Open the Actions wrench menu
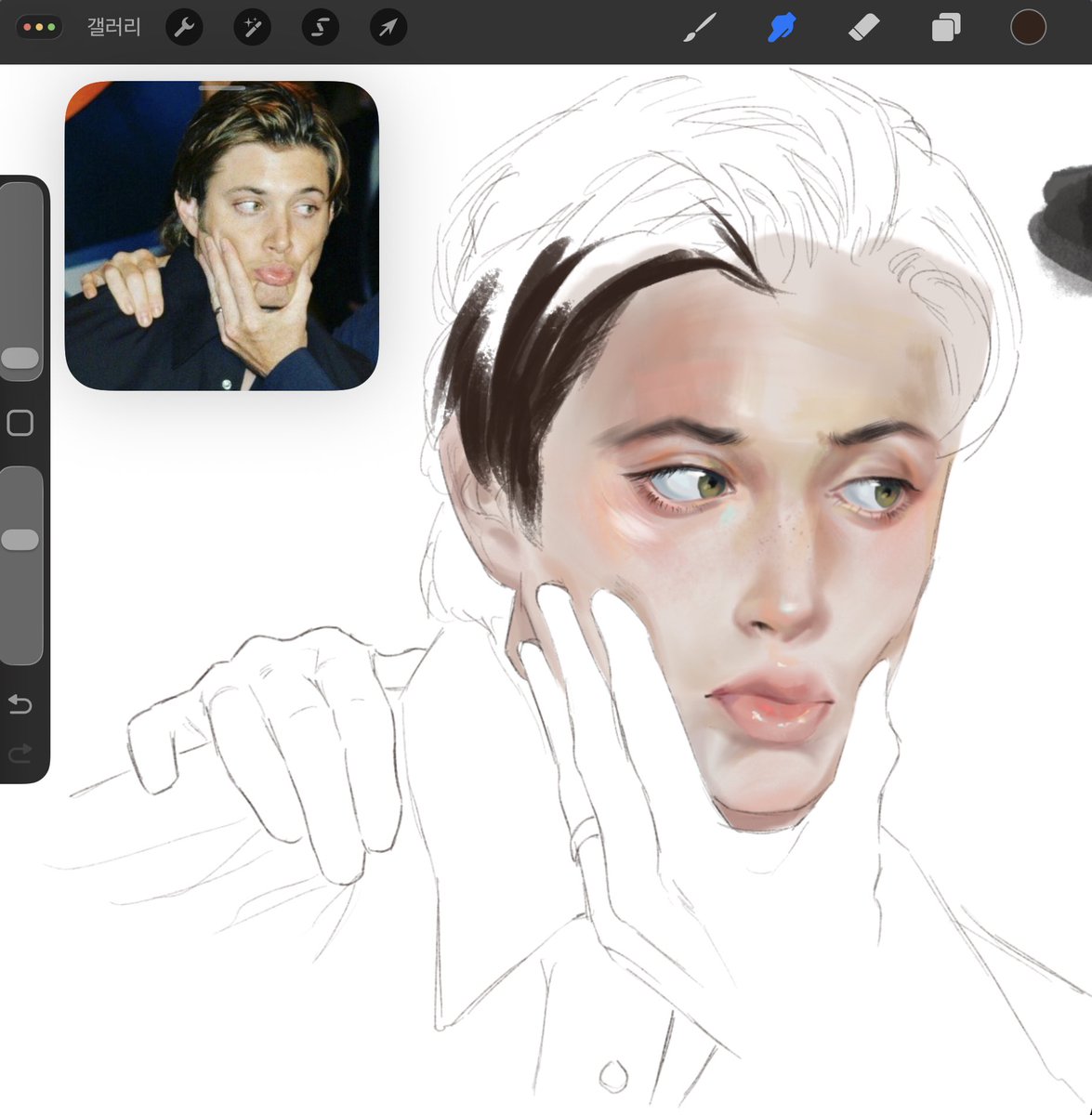This screenshot has height=1115, width=1092. (184, 28)
